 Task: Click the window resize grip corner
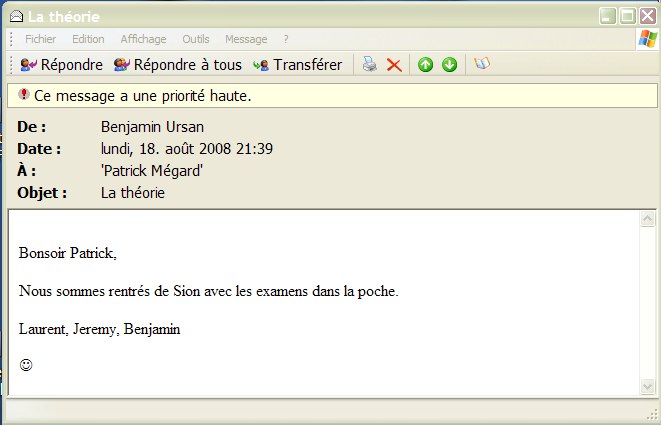(653, 414)
